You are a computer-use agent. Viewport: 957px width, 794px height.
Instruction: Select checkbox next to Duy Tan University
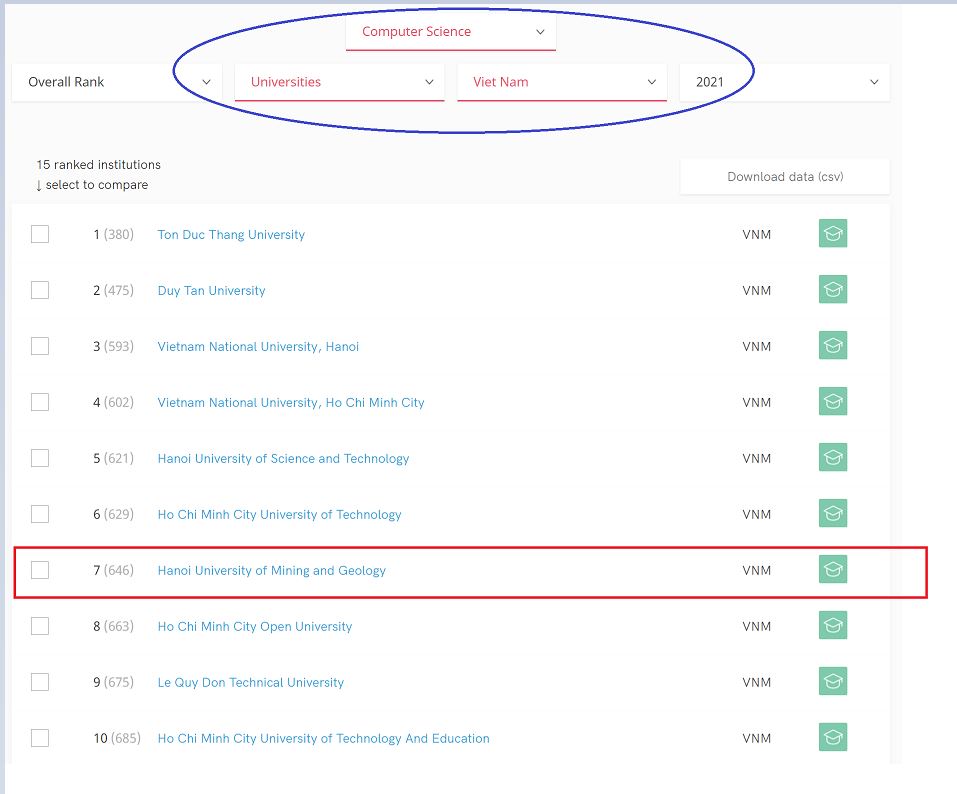[x=40, y=290]
